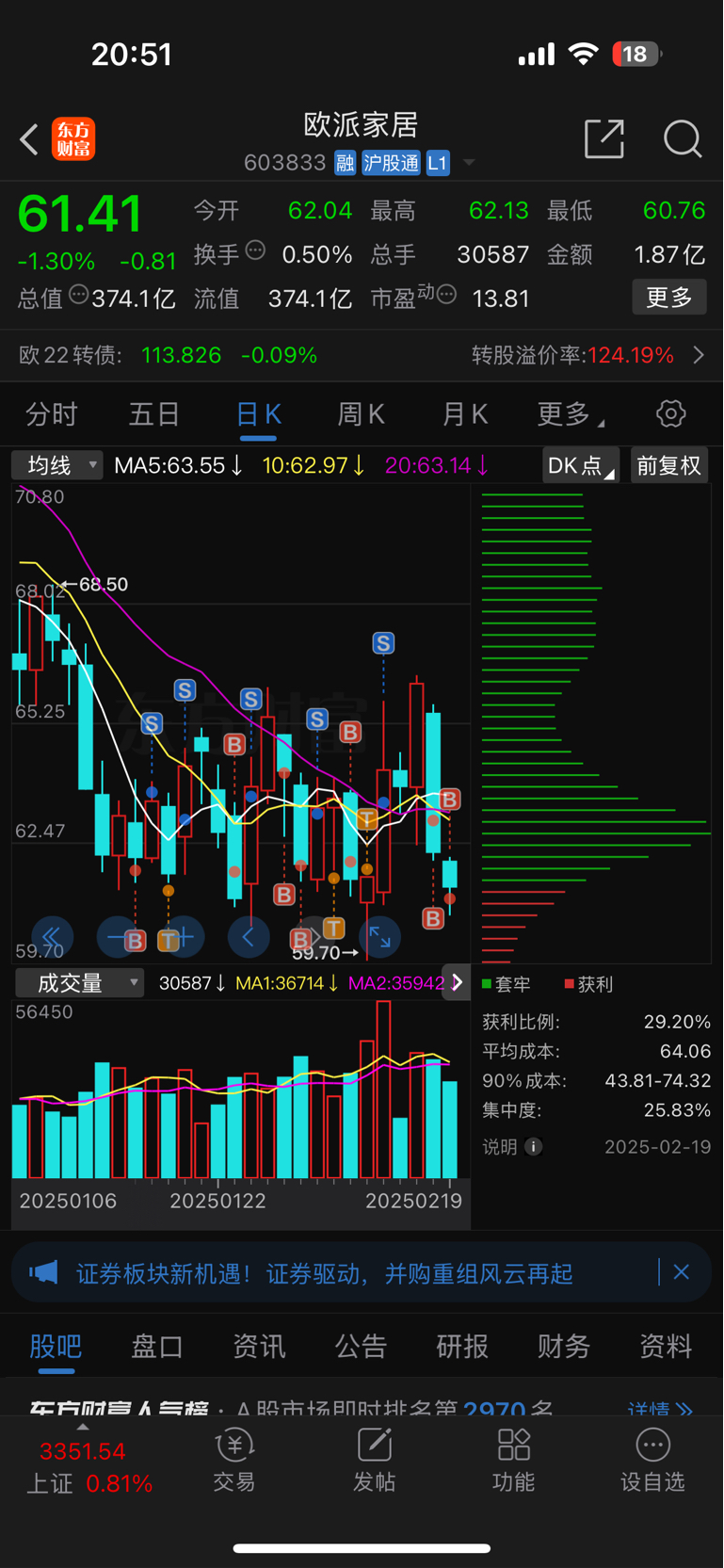The width and height of the screenshot is (724, 1568).
Task: Switch to the 研报 tab
Action: click(x=462, y=1346)
